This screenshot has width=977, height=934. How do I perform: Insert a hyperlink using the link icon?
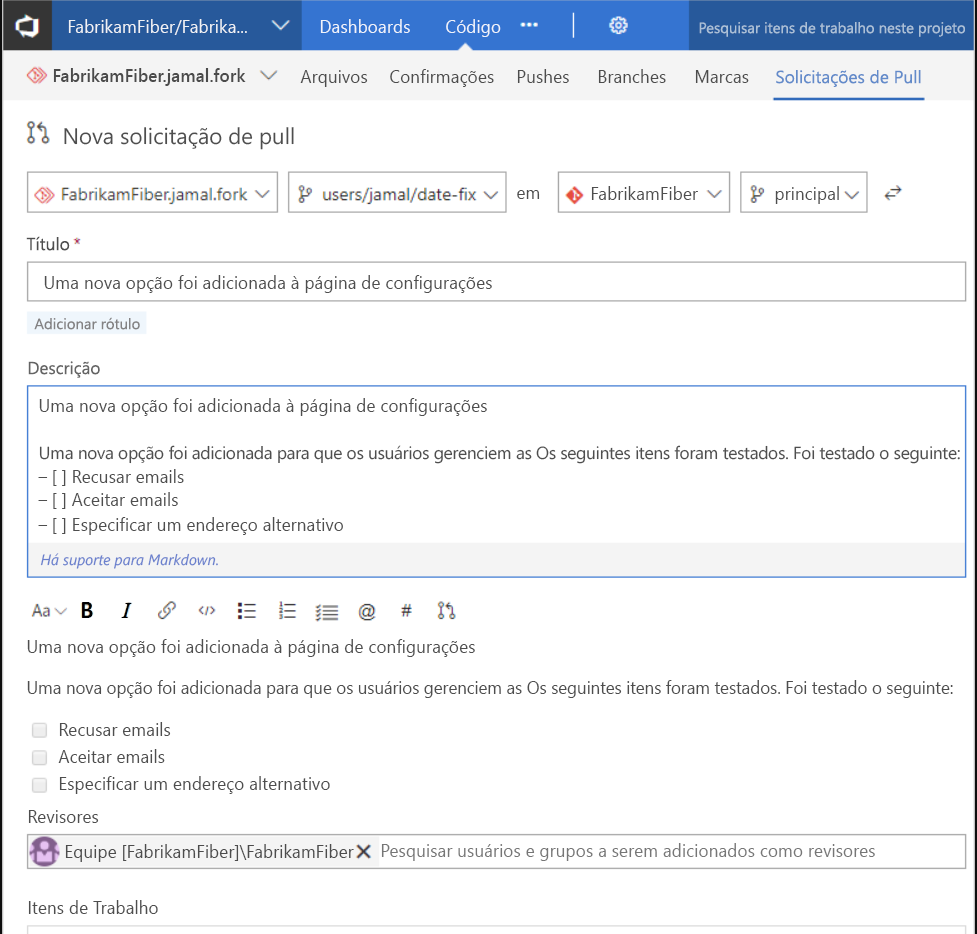coord(166,610)
